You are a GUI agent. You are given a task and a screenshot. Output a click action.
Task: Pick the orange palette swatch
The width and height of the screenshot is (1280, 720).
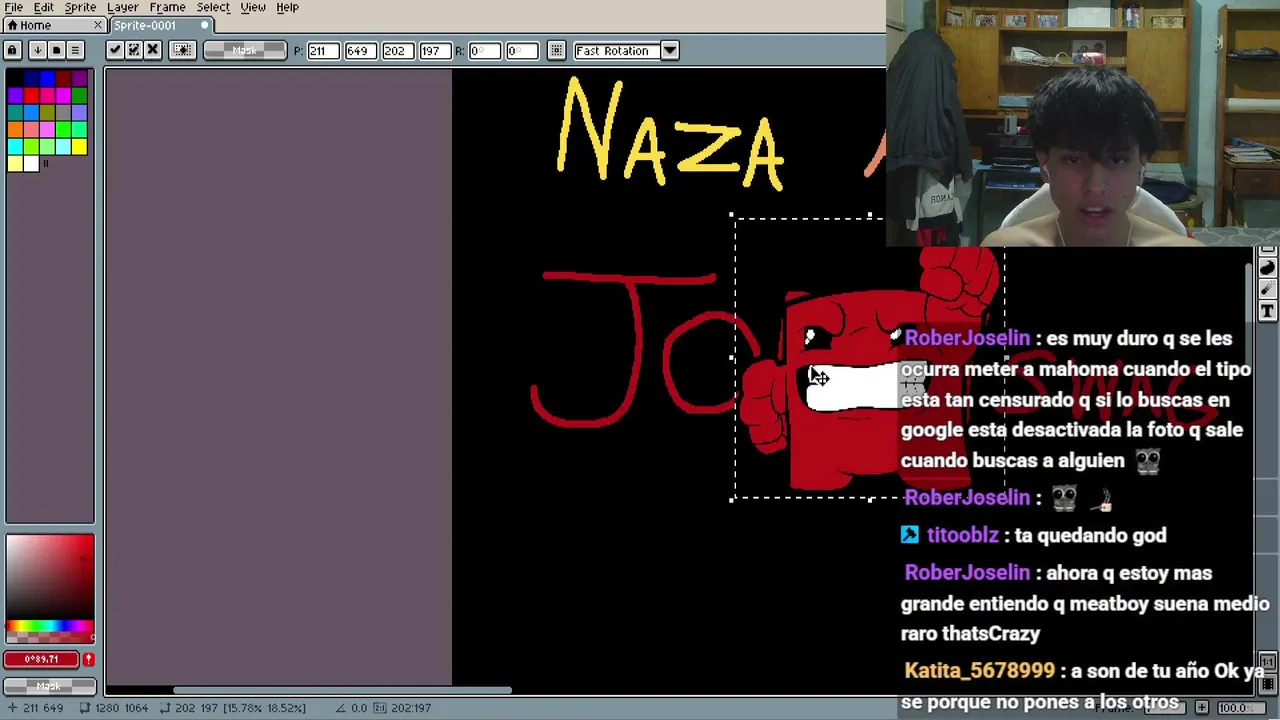(x=15, y=130)
